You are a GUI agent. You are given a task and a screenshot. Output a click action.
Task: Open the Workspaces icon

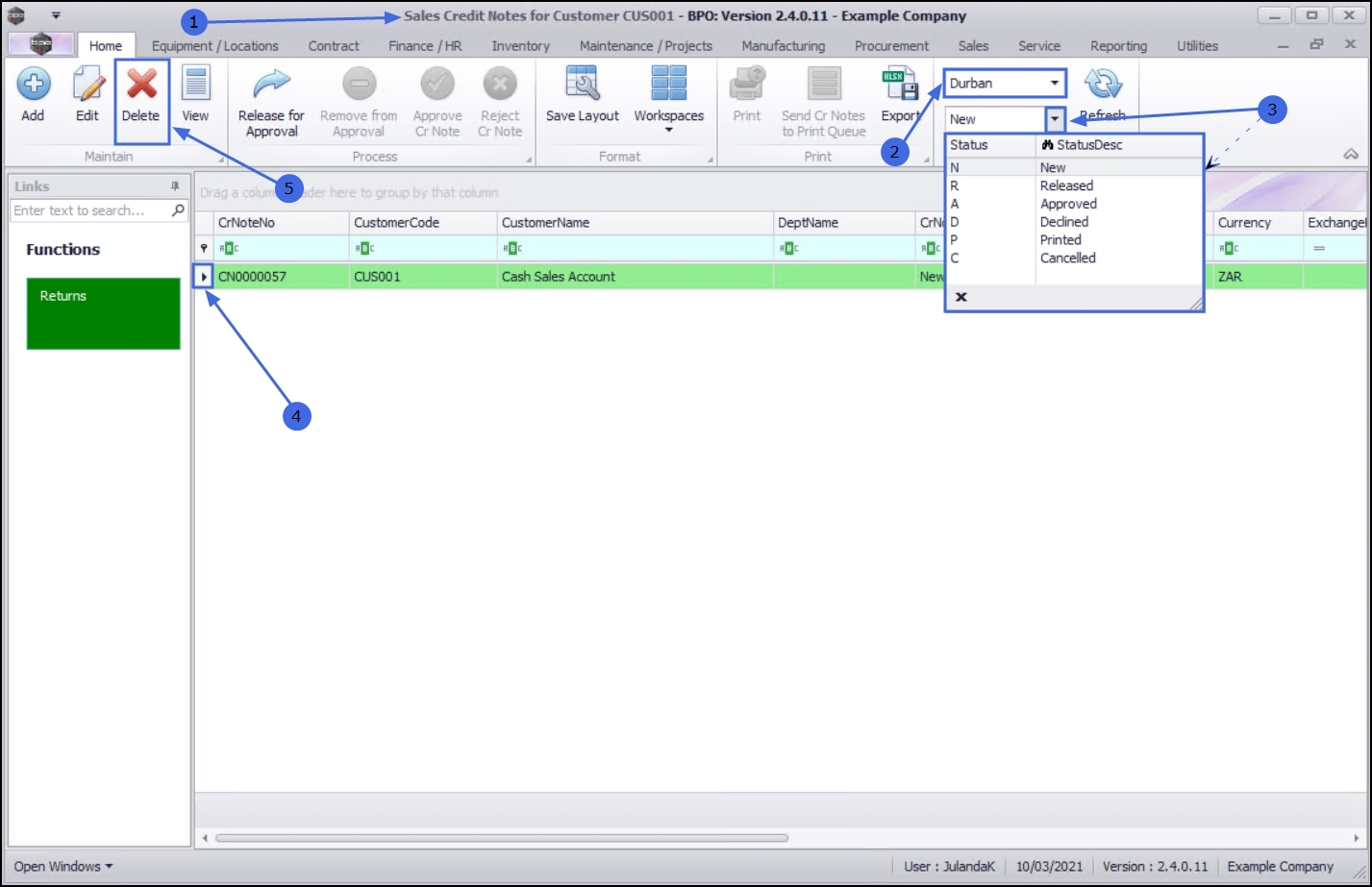pos(668,85)
